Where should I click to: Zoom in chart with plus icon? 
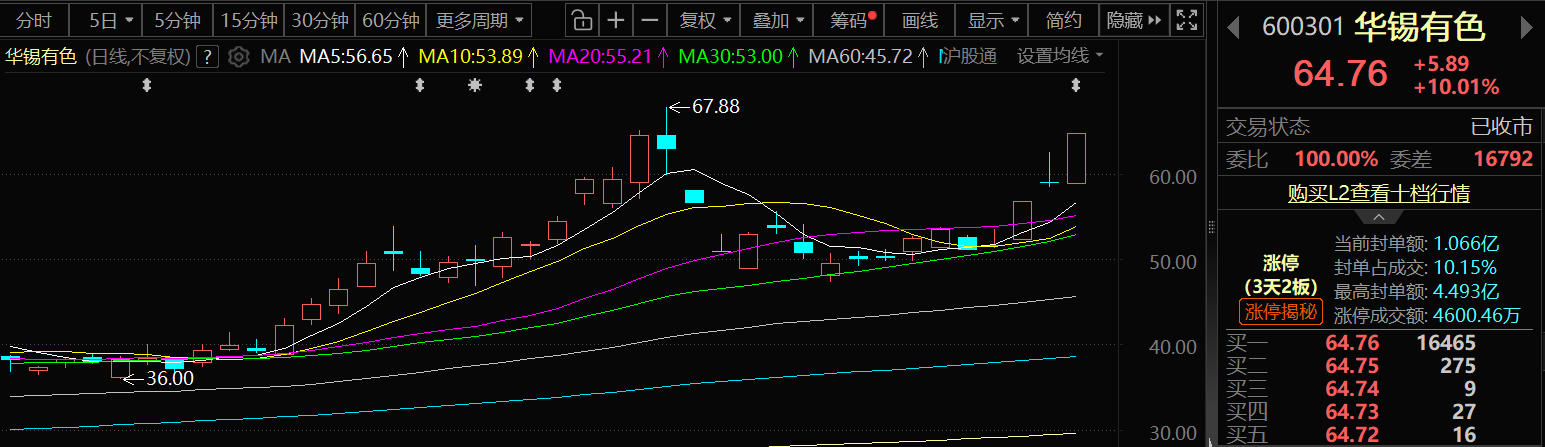[x=616, y=19]
